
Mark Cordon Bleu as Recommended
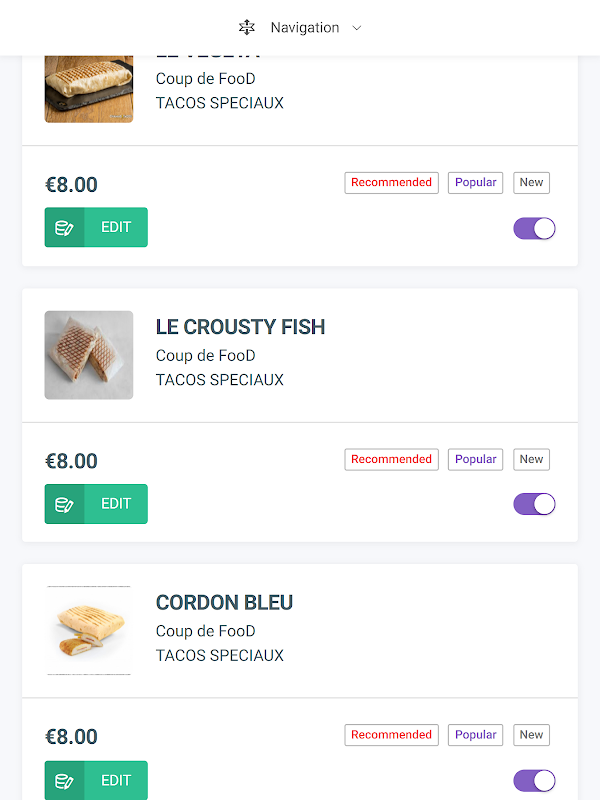(x=391, y=735)
